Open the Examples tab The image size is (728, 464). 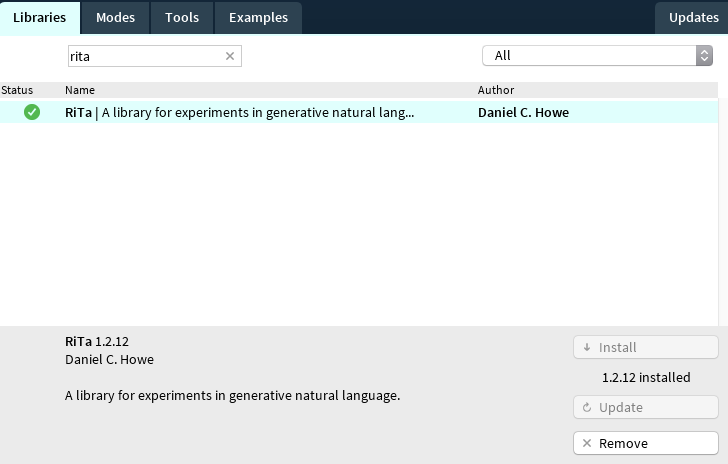point(258,18)
